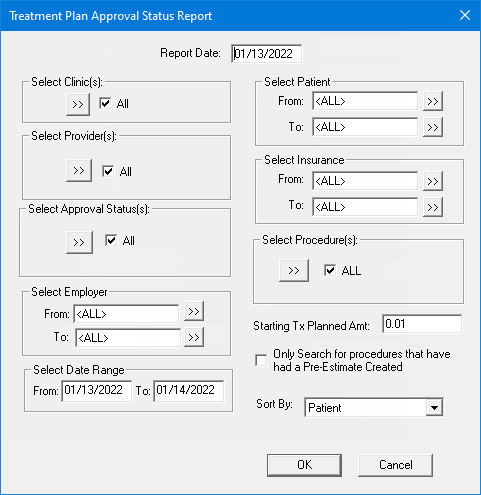This screenshot has height=495, width=481.
Task: Browse for the Select Patient To value
Action: [433, 127]
